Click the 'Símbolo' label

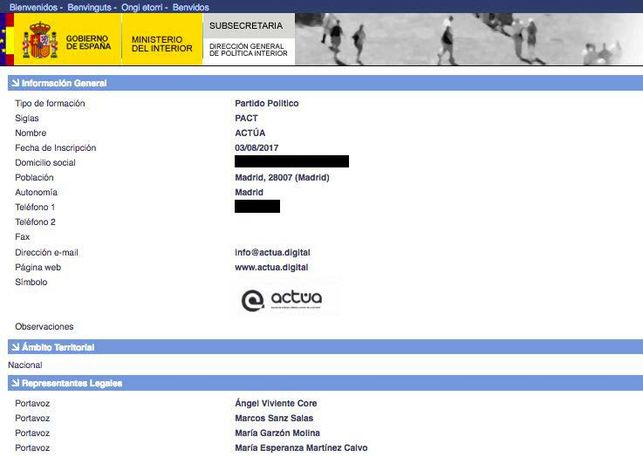[31, 282]
